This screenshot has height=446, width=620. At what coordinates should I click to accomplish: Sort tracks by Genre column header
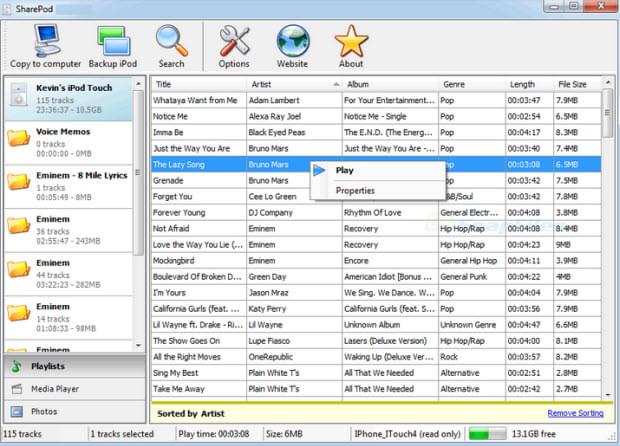472,84
